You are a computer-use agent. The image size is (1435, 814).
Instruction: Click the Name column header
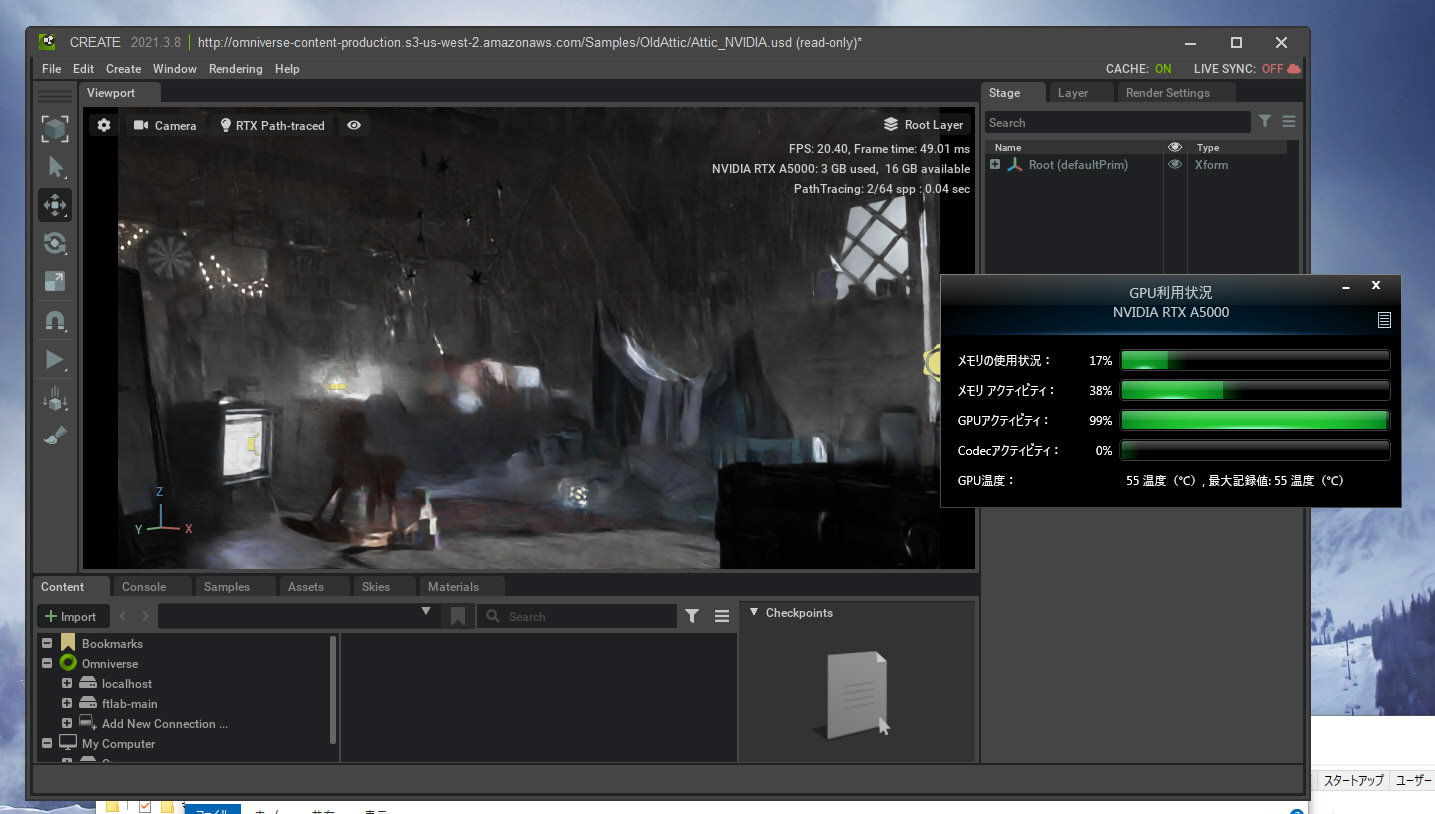pos(1008,148)
